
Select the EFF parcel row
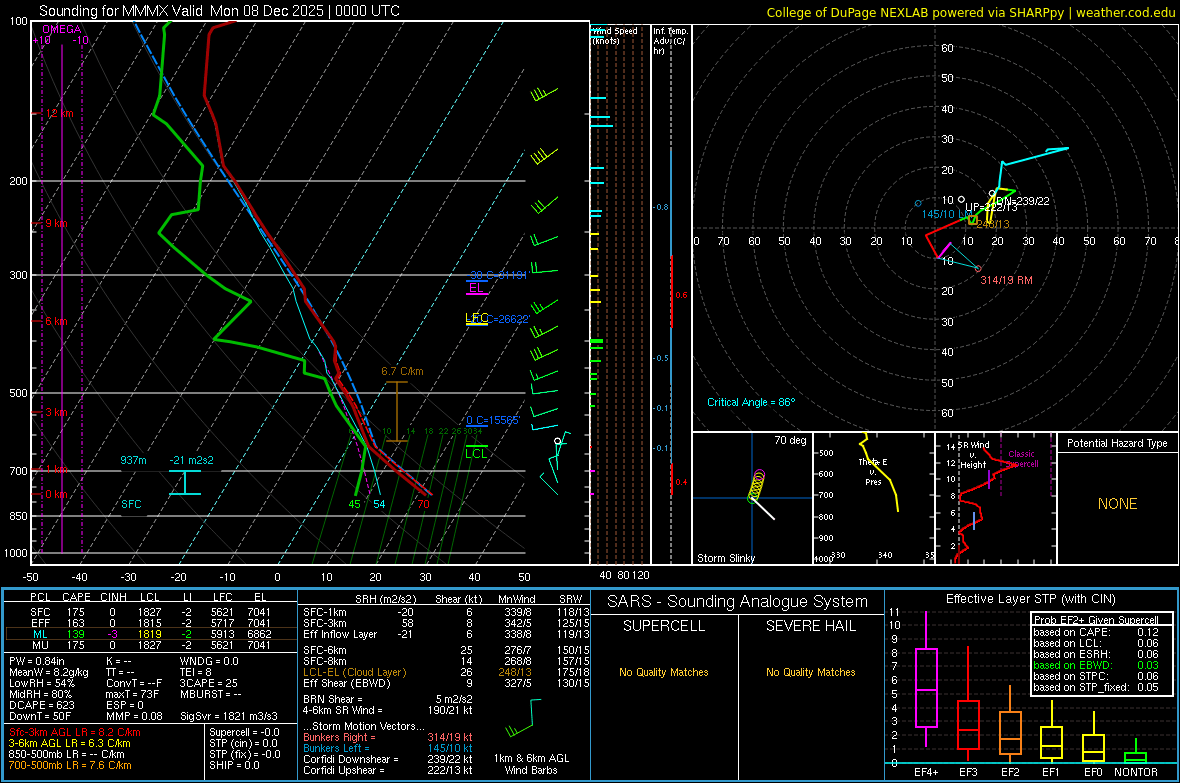151,623
